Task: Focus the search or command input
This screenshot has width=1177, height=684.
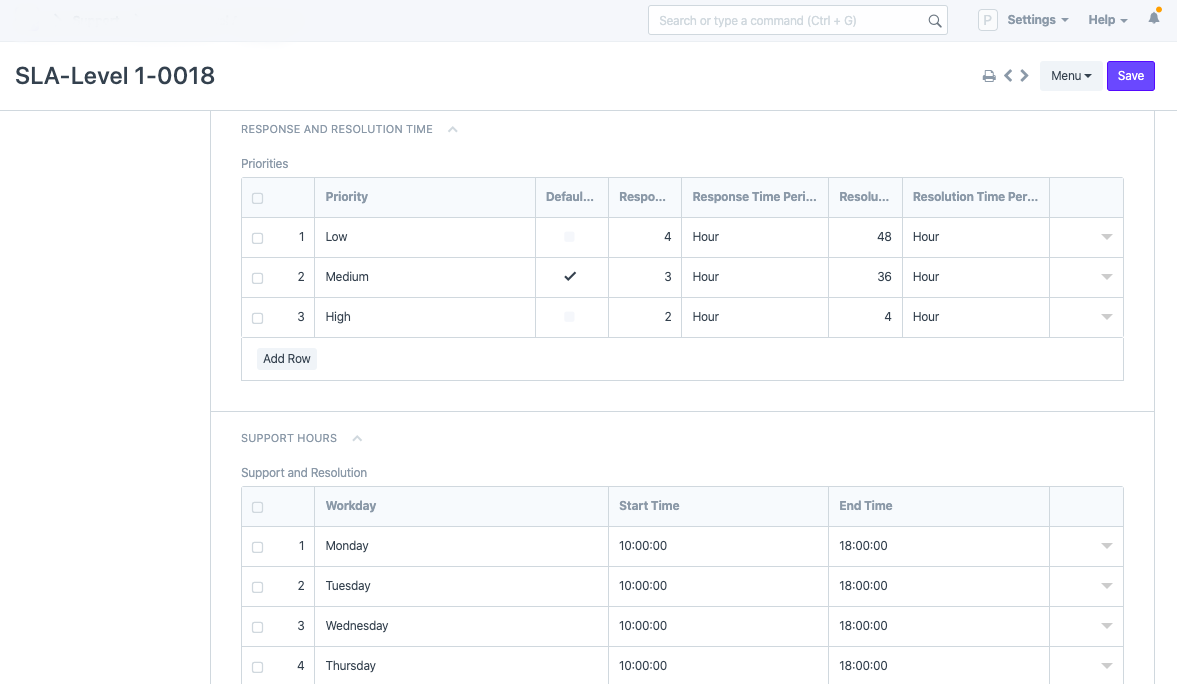Action: click(x=790, y=21)
